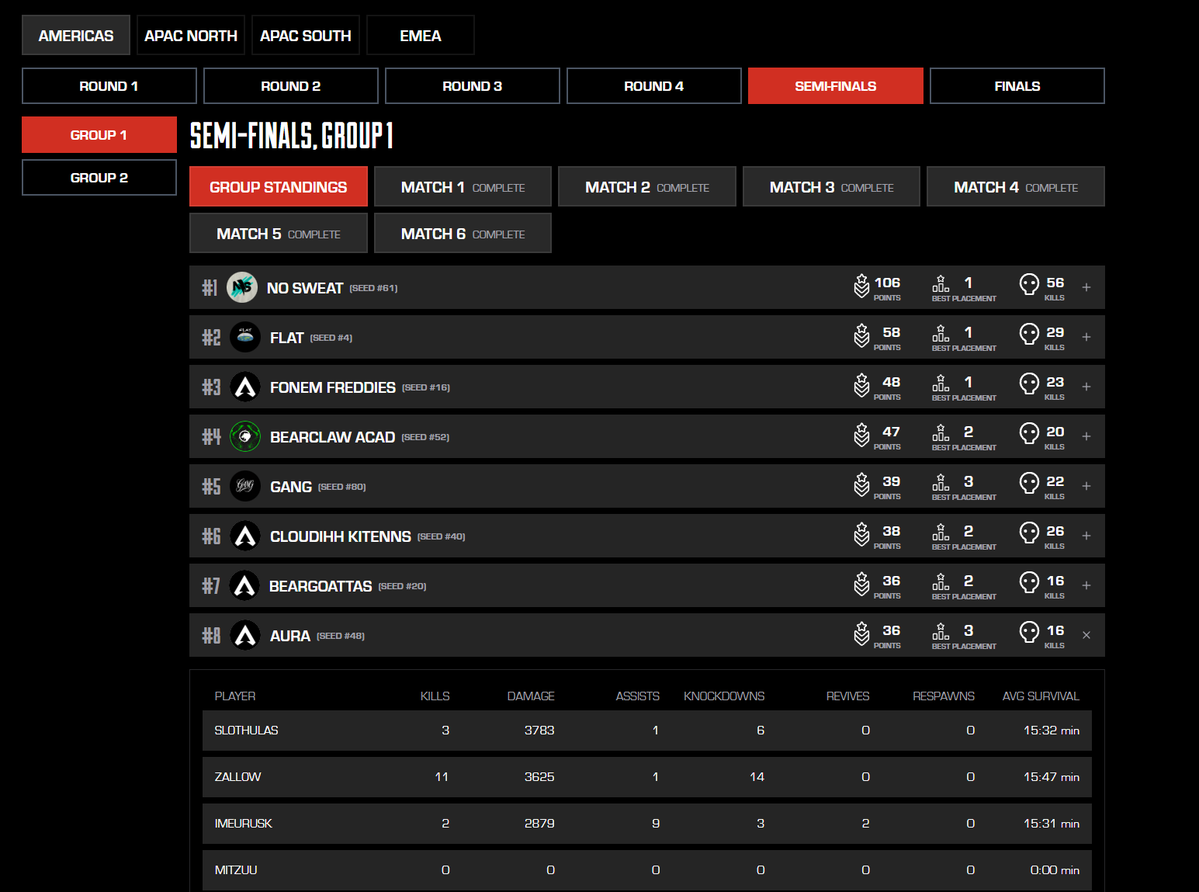Click the kills skull icon for No Sweat
The height and width of the screenshot is (892, 1199).
[x=1029, y=285]
